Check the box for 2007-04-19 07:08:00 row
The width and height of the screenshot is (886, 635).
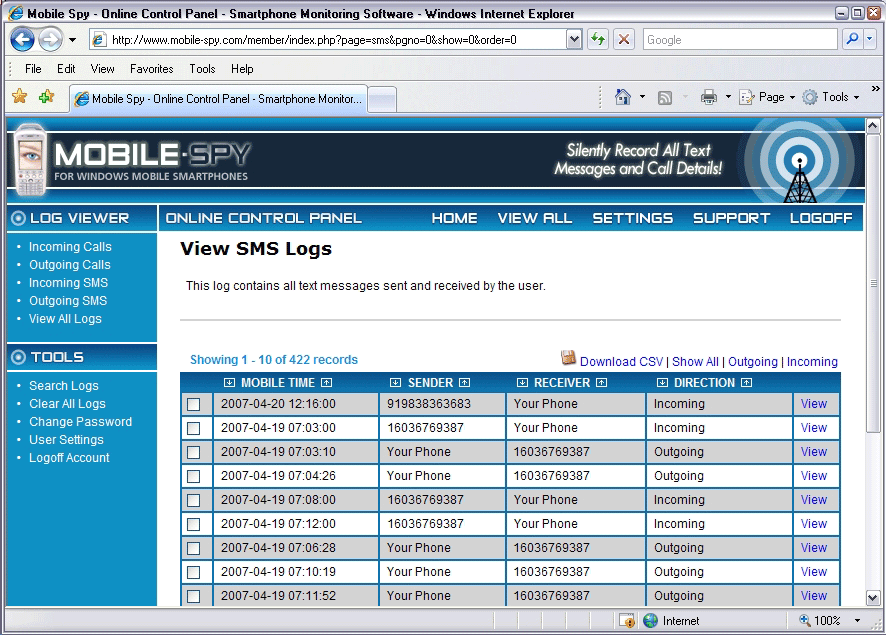(194, 501)
